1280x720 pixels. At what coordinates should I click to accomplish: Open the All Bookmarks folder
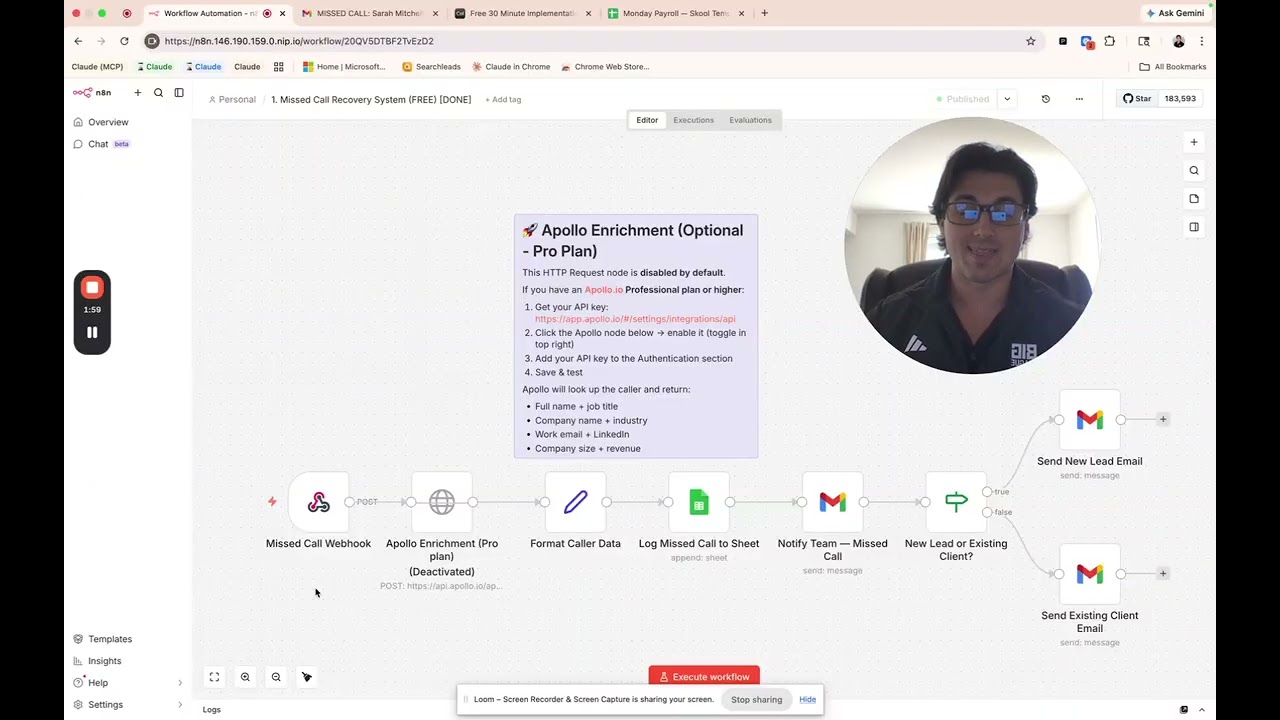pyautogui.click(x=1173, y=67)
